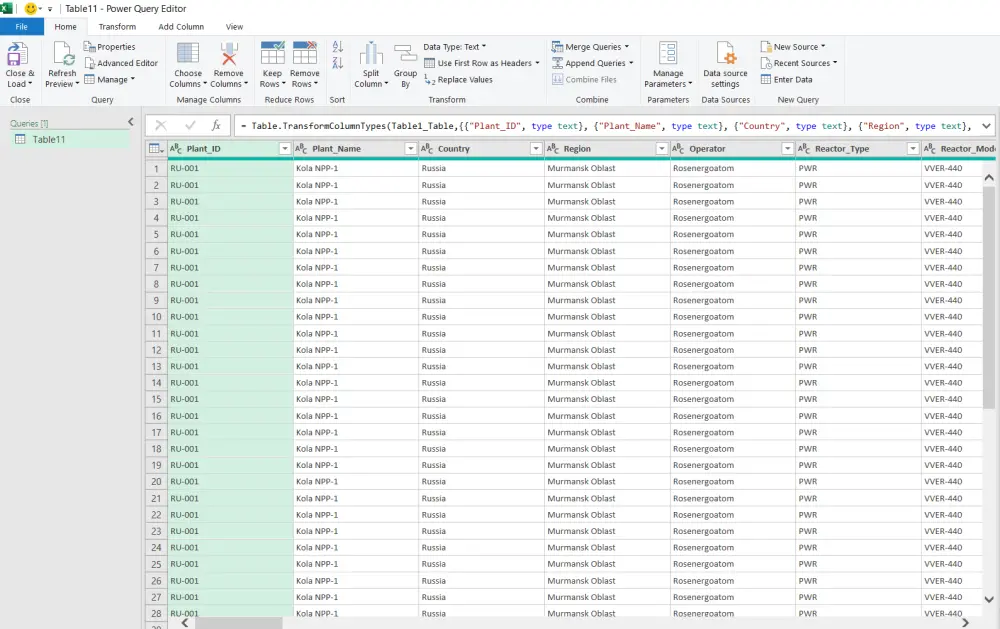Click VVER-440 cell in row 15
Viewport: 1000px width, 629px height.
pyautogui.click(x=952, y=399)
